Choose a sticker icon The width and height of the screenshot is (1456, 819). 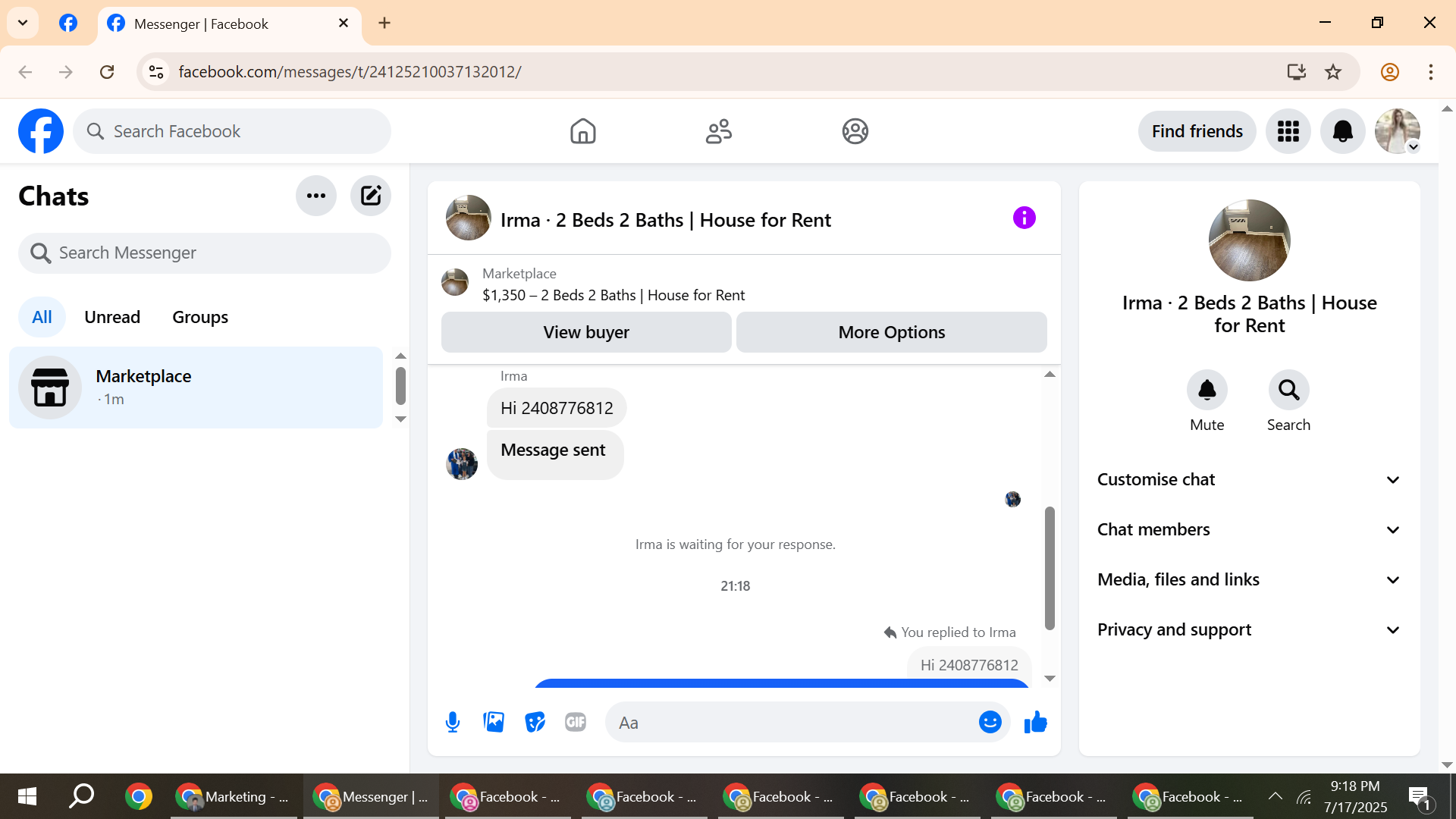pyautogui.click(x=535, y=723)
